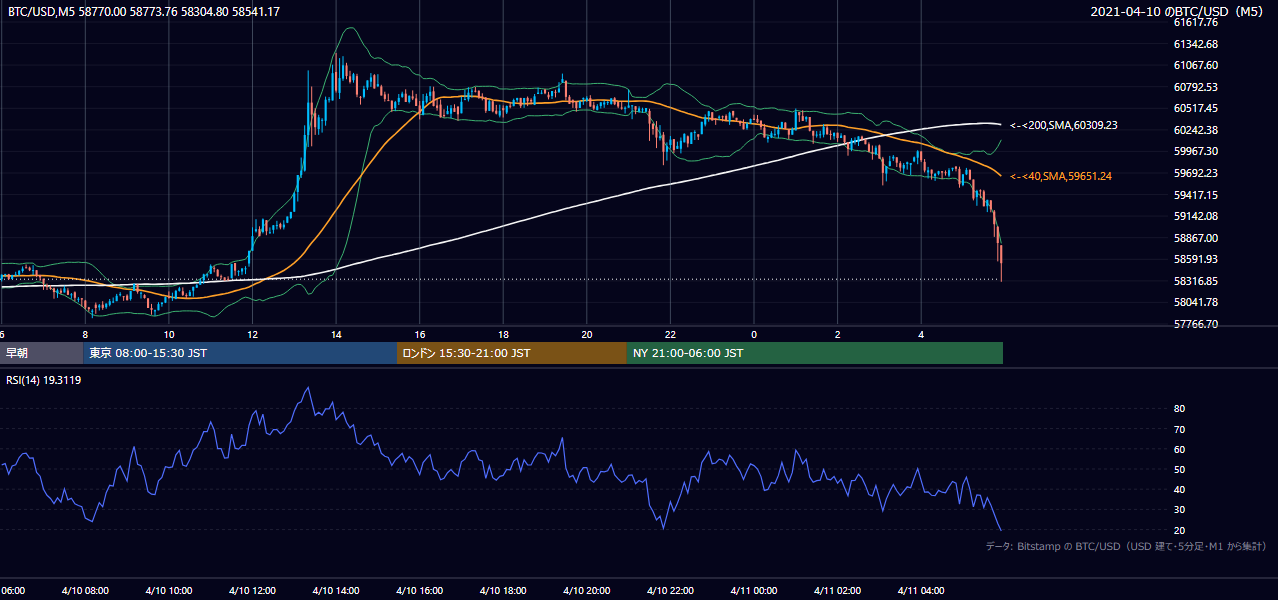Select the RSI scale value 20
Image resolution: width=1278 pixels, height=600 pixels.
[1180, 530]
